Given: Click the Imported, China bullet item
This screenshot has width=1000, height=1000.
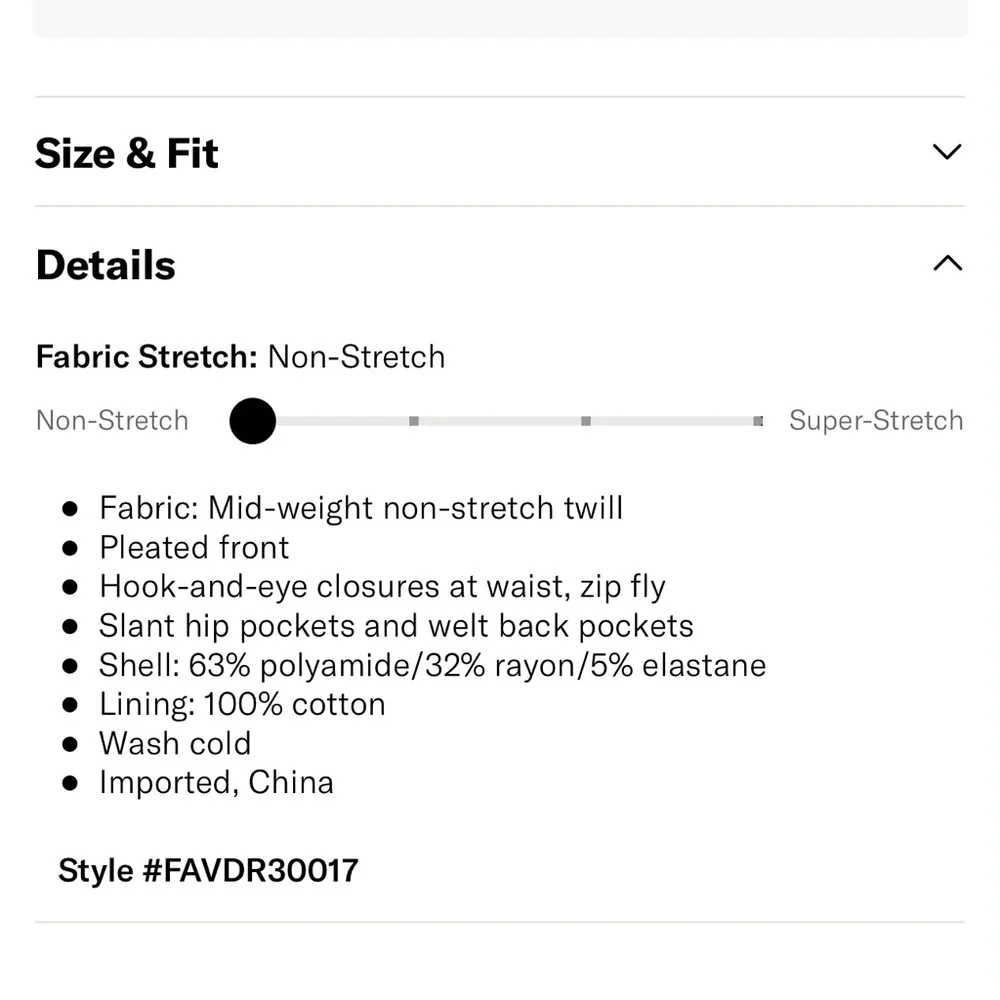Looking at the screenshot, I should click(x=216, y=783).
